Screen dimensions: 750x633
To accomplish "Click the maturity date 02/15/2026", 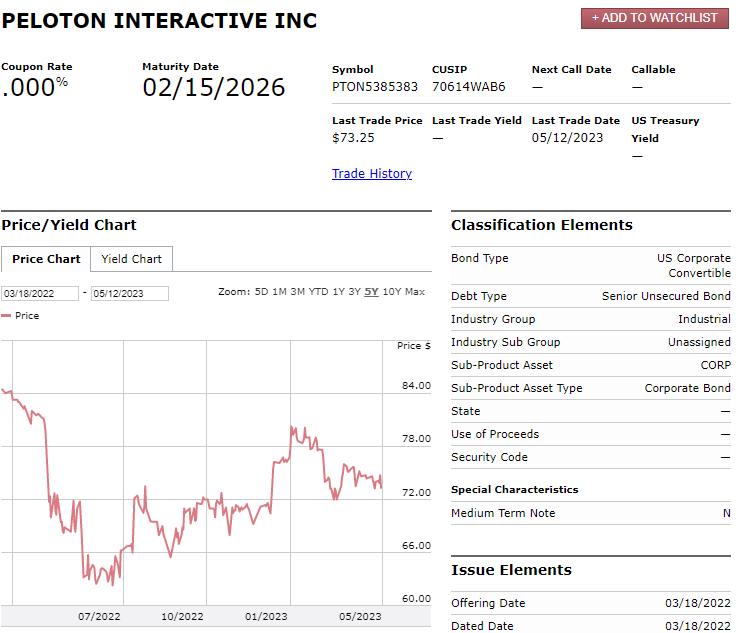I will point(214,88).
